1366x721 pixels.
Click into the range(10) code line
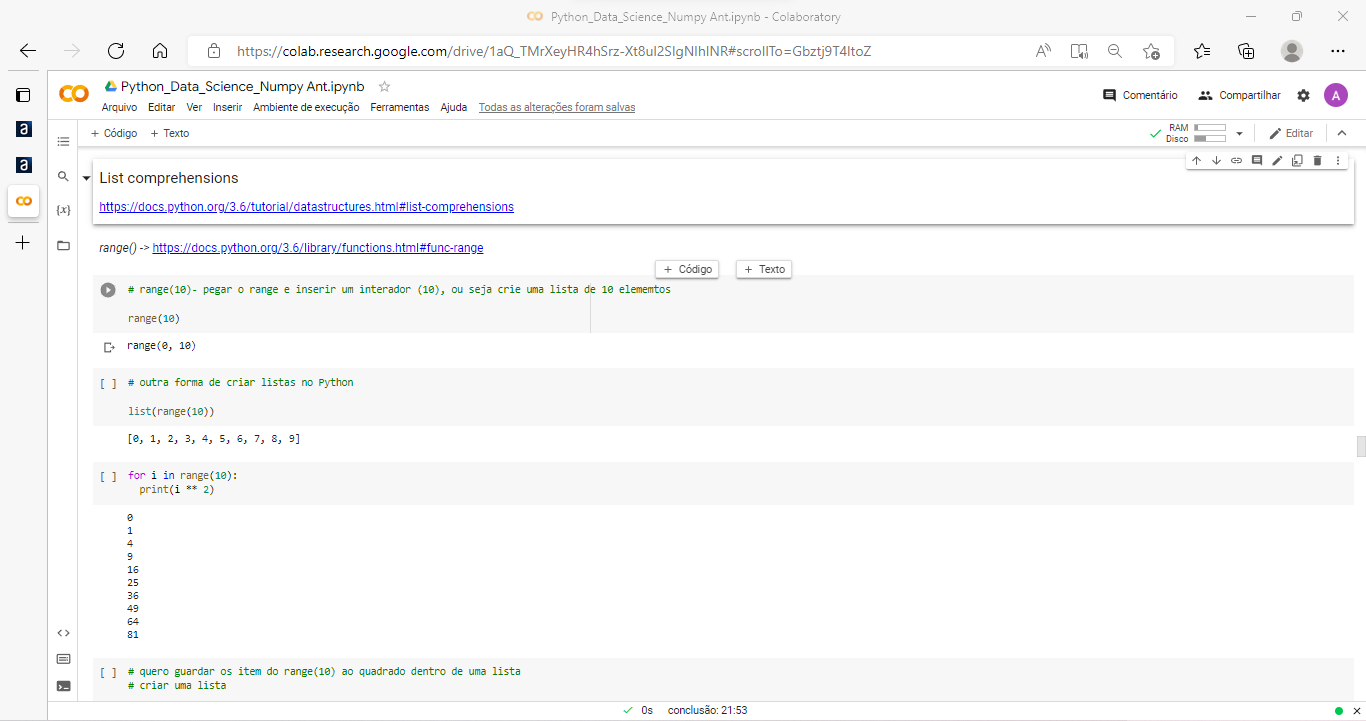(154, 318)
